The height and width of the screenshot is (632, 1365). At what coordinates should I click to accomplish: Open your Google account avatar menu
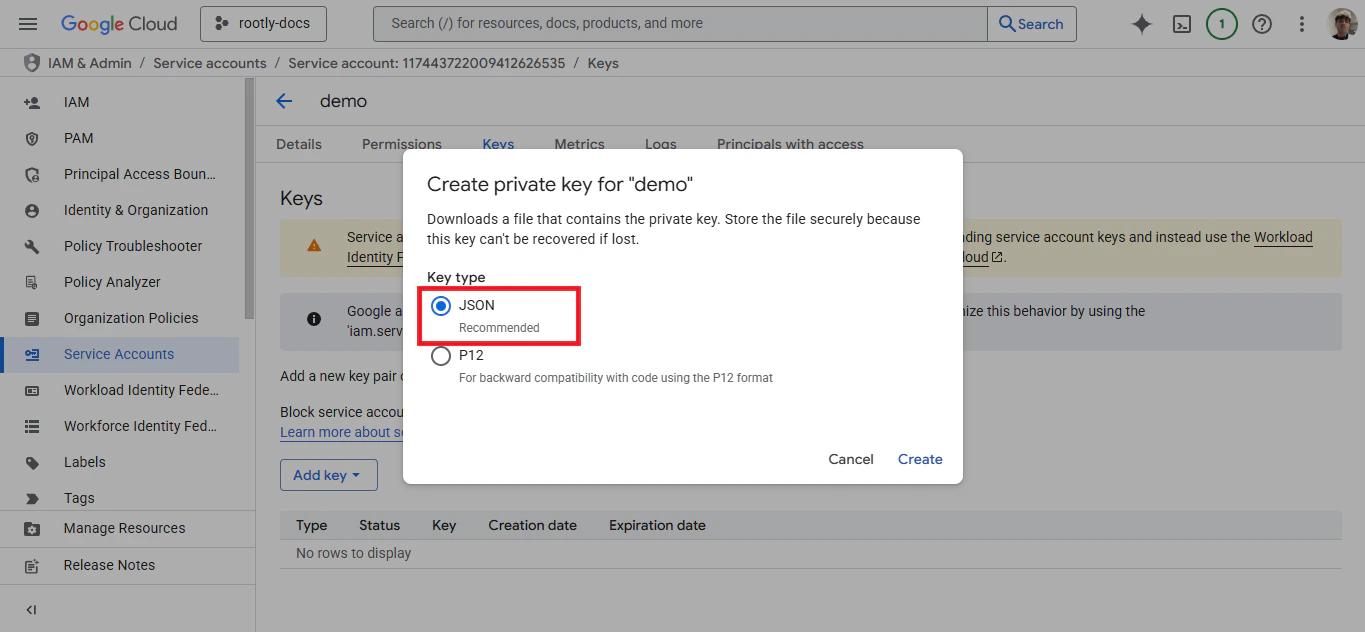point(1341,23)
